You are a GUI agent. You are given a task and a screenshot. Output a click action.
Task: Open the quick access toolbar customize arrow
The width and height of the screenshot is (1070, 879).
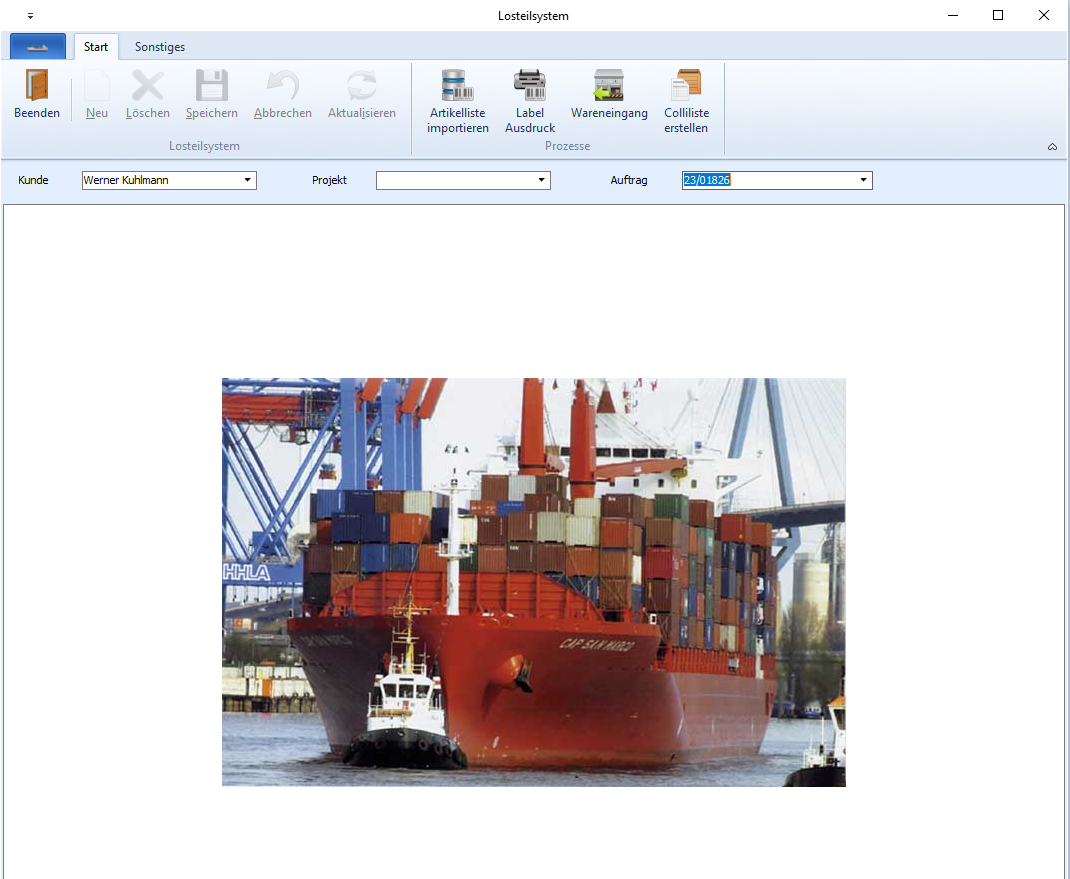pos(30,16)
